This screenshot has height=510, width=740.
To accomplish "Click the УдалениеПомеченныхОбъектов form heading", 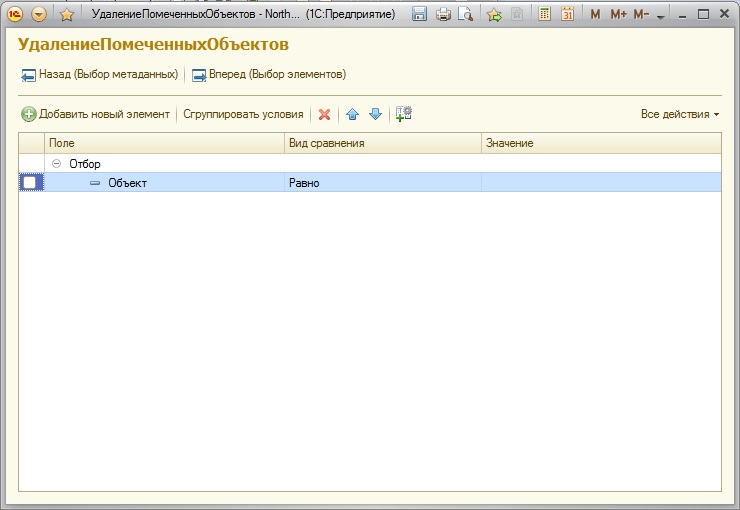I will 153,44.
